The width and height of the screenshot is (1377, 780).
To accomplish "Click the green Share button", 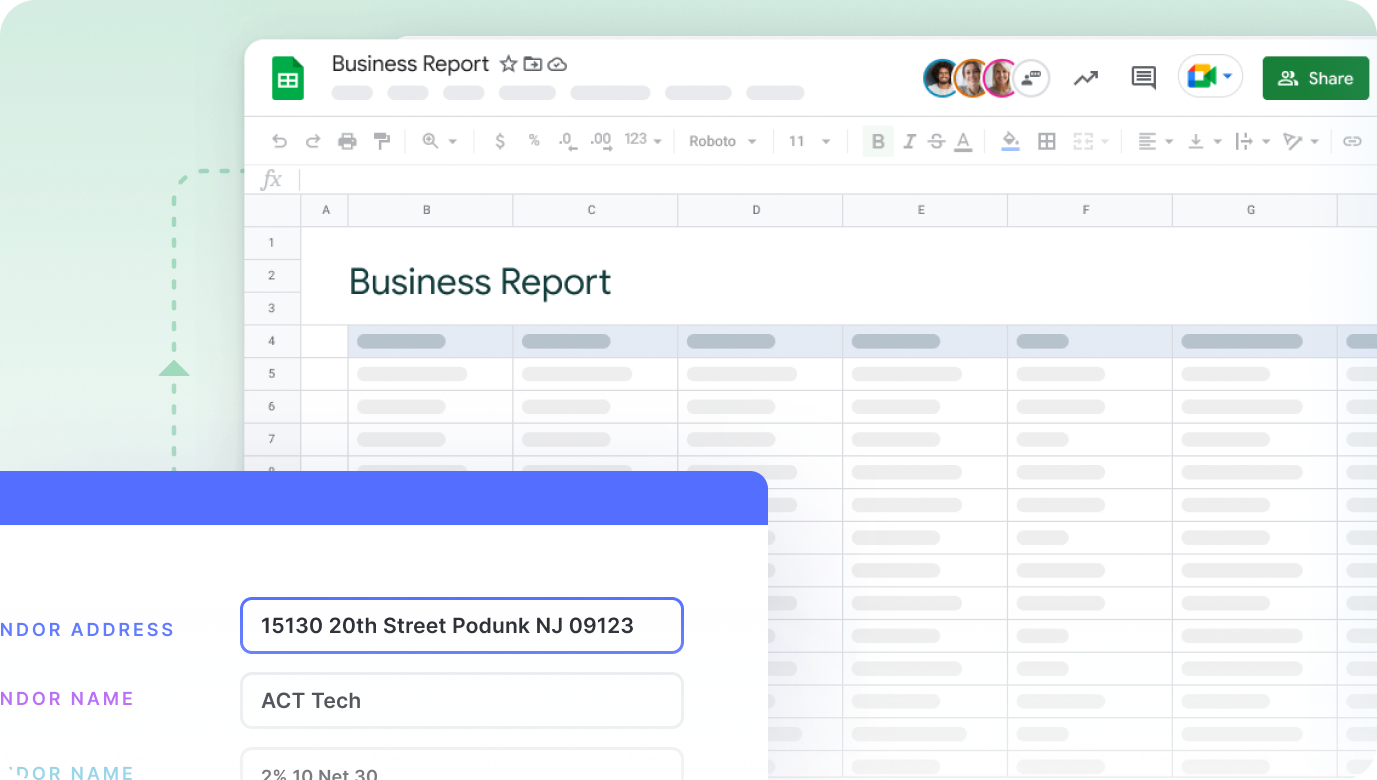I will point(1315,78).
